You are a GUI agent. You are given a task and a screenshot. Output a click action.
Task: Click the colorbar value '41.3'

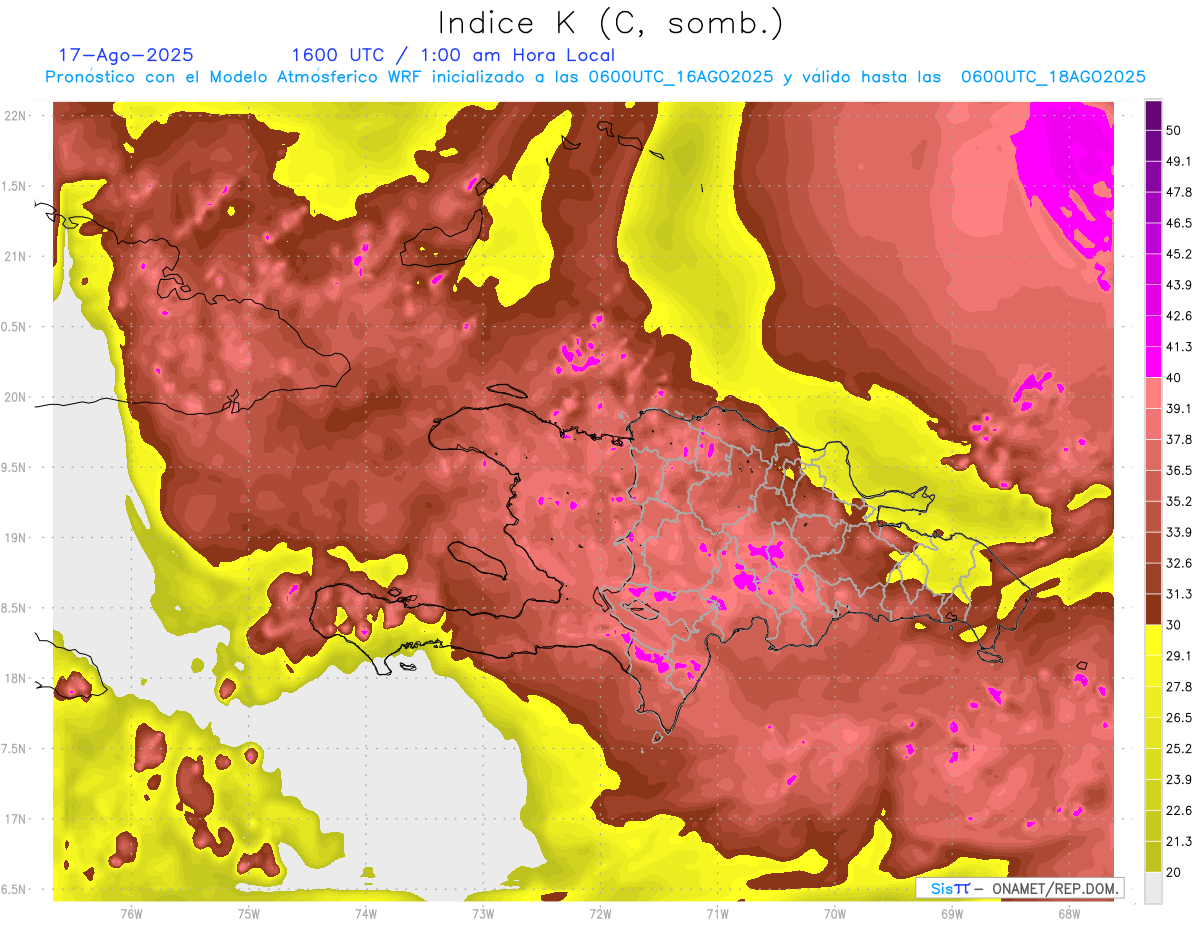click(x=1179, y=347)
